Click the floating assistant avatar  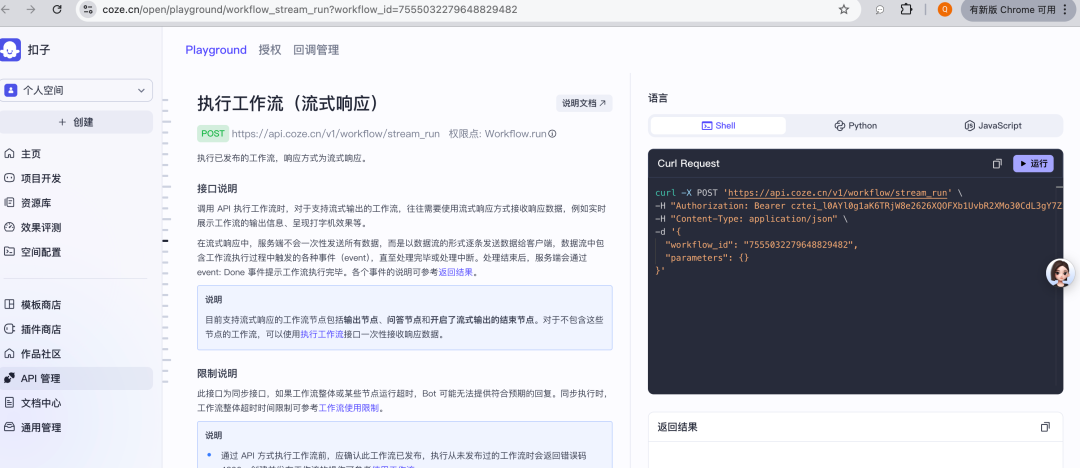1060,272
